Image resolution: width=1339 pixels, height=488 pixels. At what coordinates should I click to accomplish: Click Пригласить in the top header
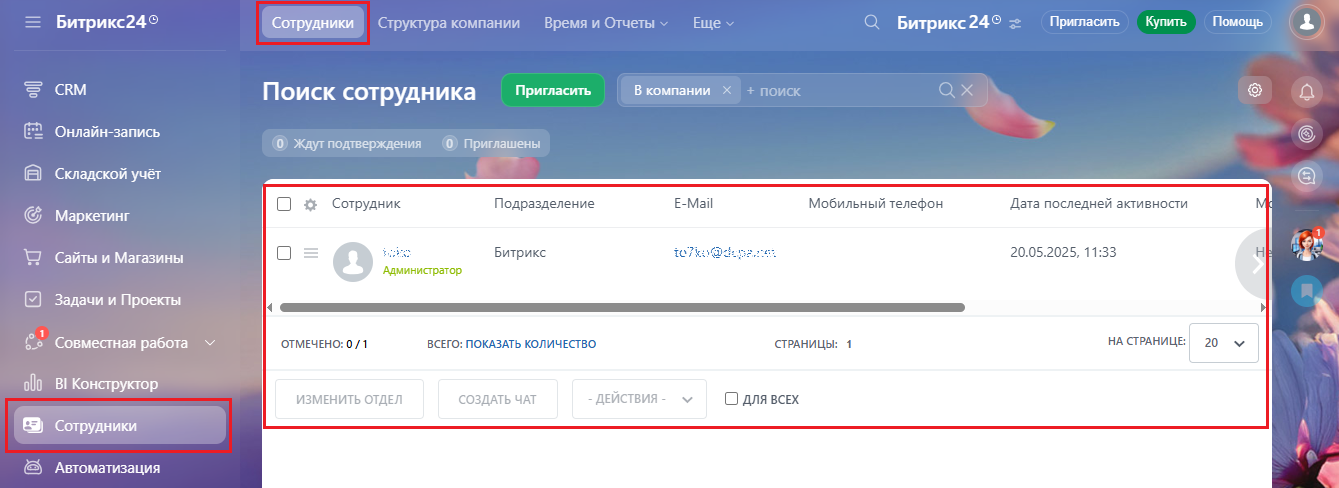[1085, 22]
